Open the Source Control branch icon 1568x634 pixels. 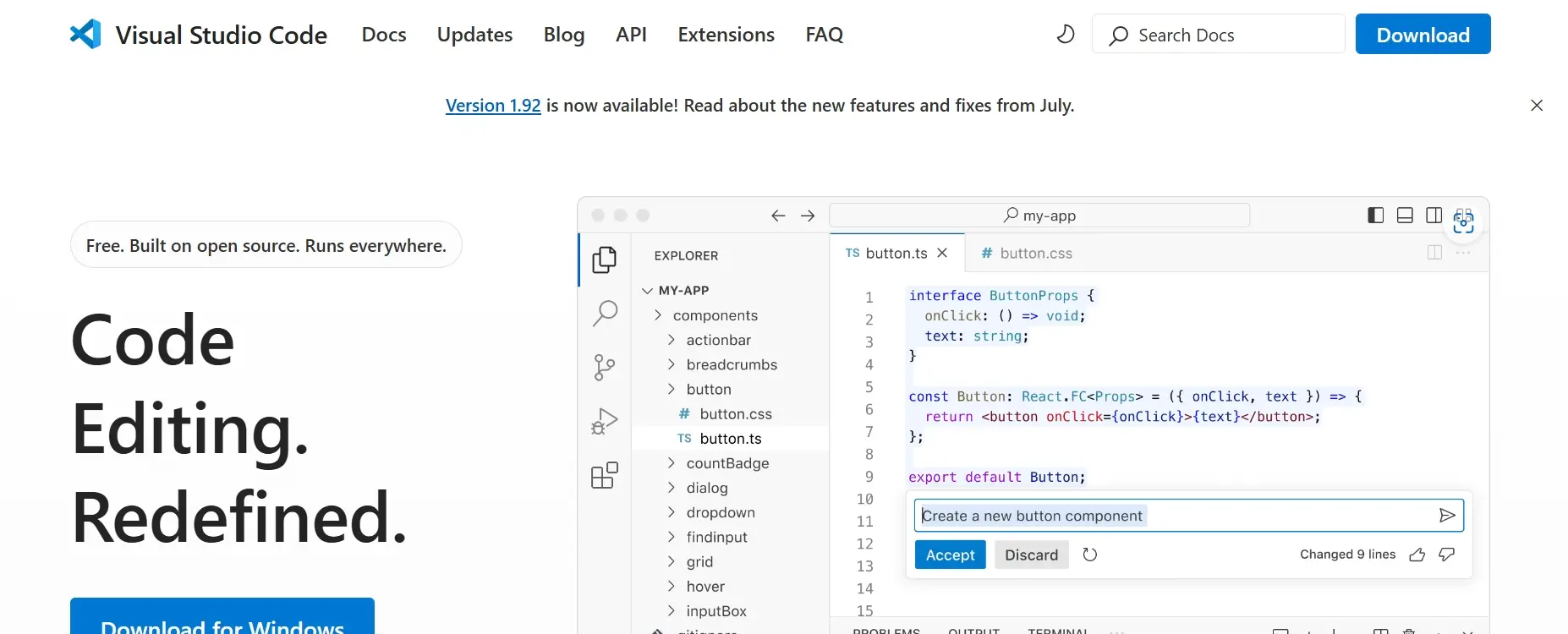click(604, 367)
